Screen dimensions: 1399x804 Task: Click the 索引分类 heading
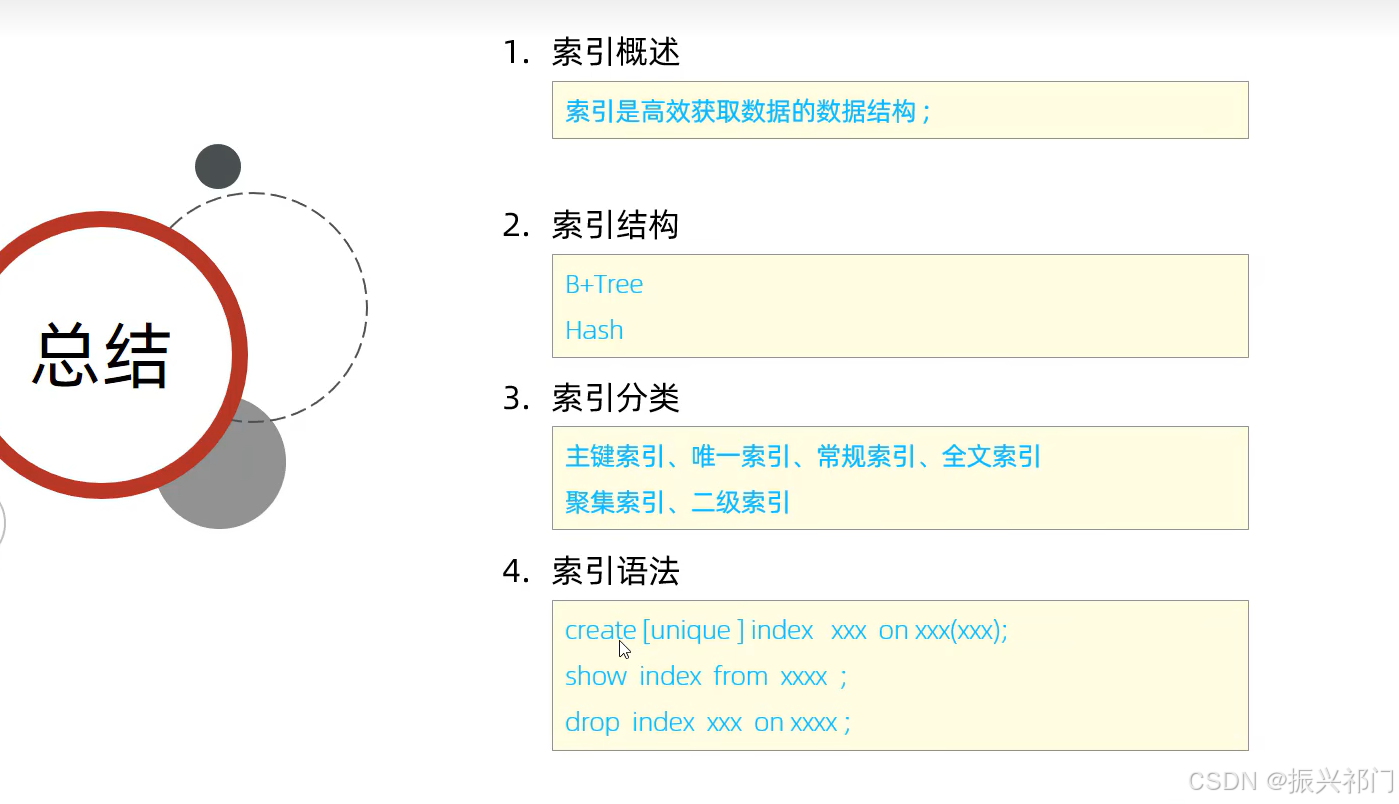pos(615,398)
